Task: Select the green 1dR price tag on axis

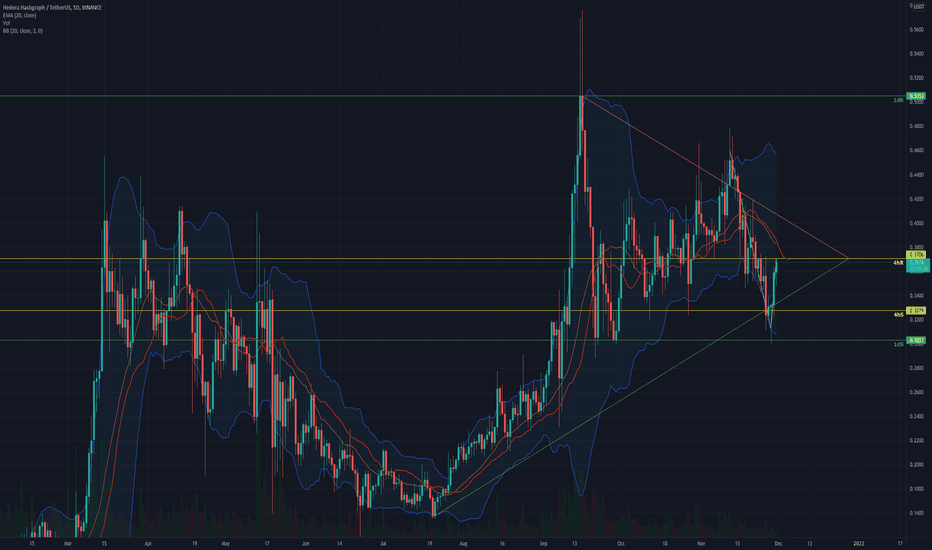Action: pyautogui.click(x=916, y=96)
